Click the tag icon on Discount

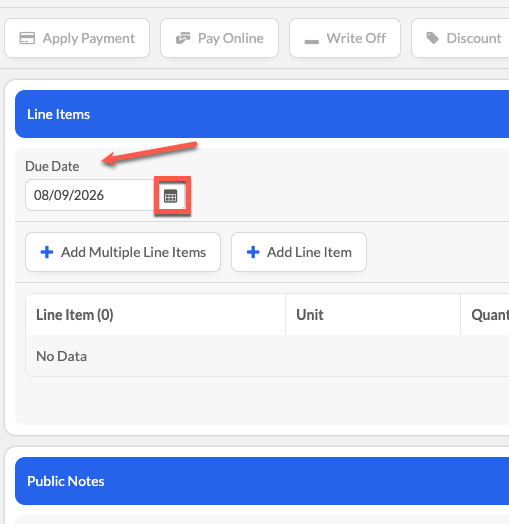433,38
